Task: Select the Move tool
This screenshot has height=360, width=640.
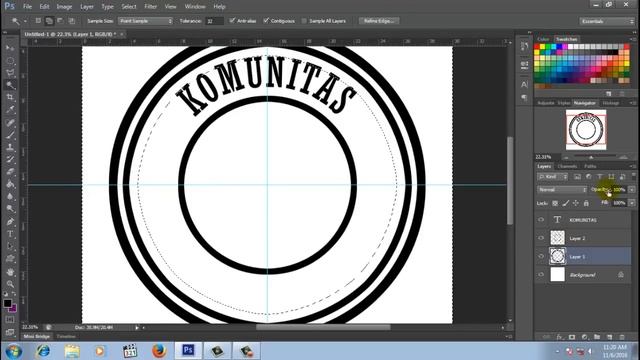Action: [x=10, y=48]
